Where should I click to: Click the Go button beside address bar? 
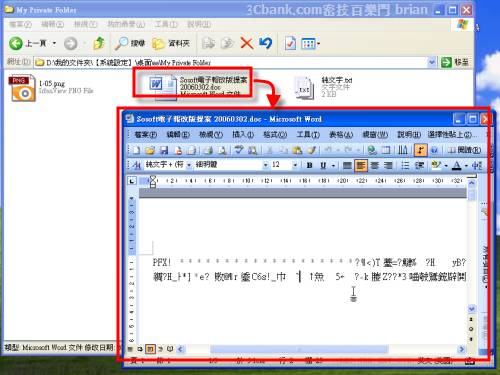(455, 62)
